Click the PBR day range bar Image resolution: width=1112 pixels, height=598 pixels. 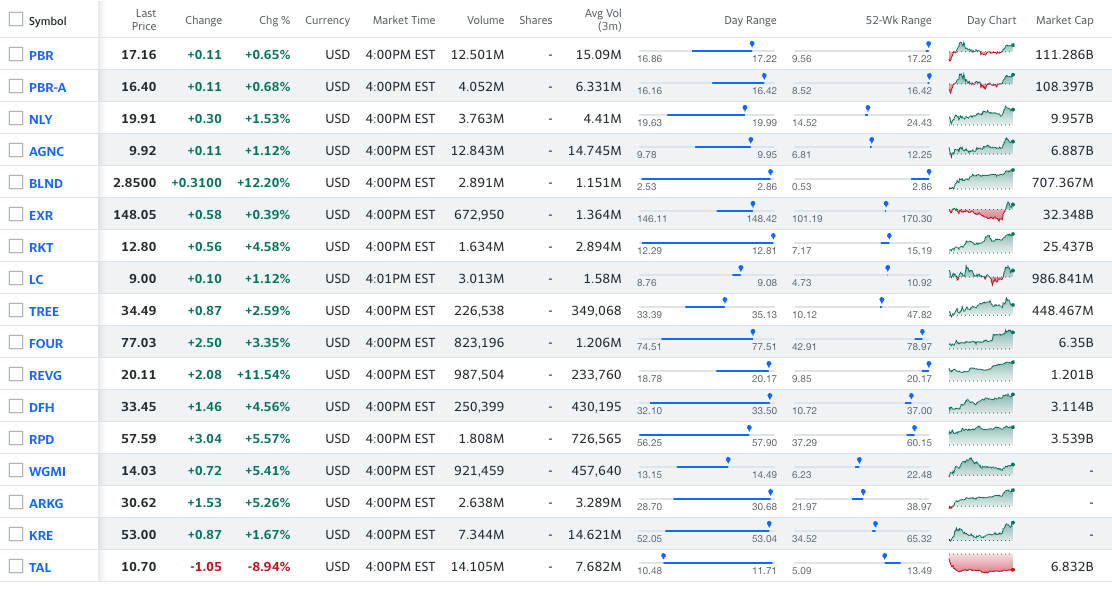707,50
